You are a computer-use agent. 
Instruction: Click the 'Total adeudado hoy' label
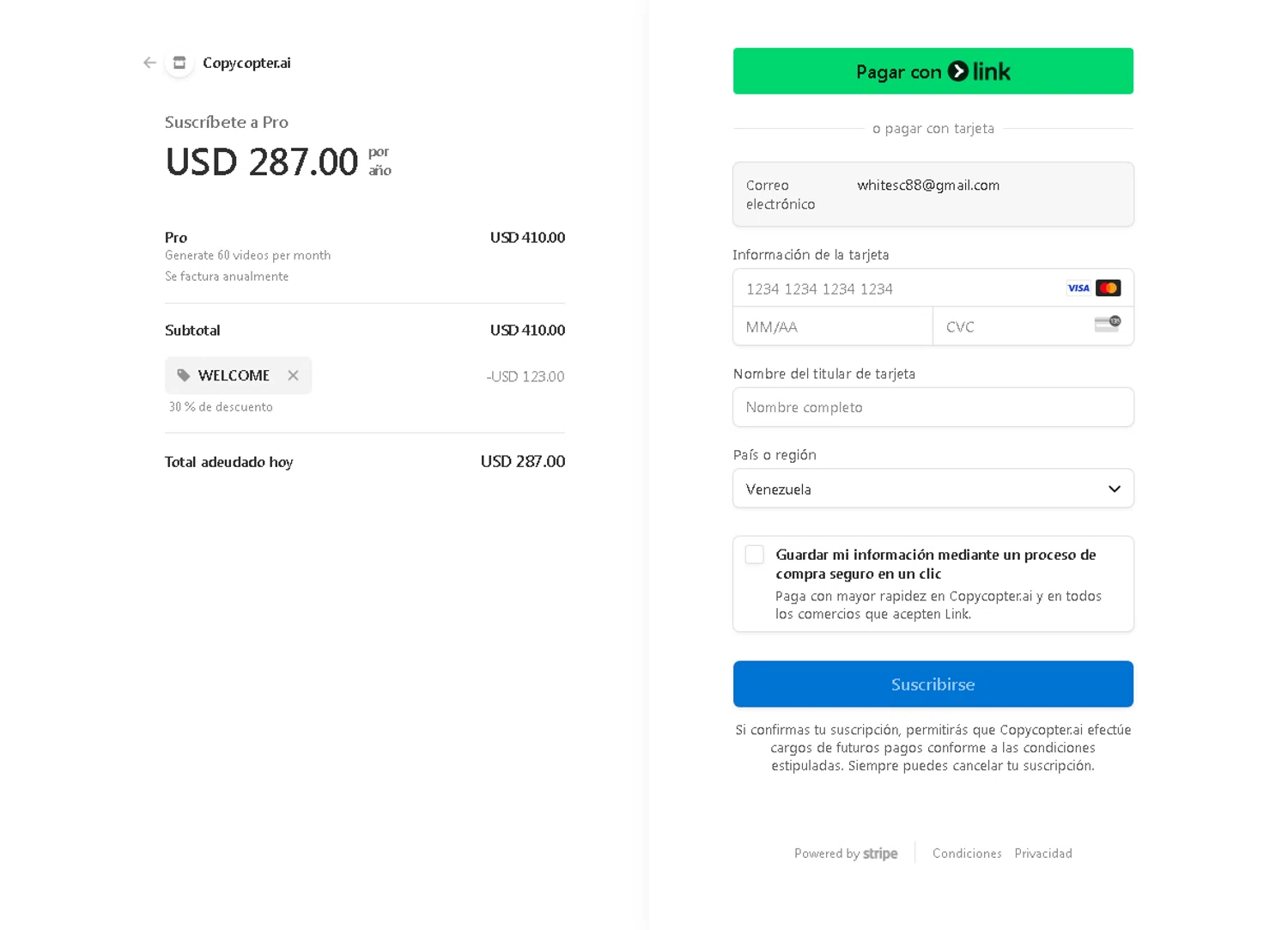[229, 462]
